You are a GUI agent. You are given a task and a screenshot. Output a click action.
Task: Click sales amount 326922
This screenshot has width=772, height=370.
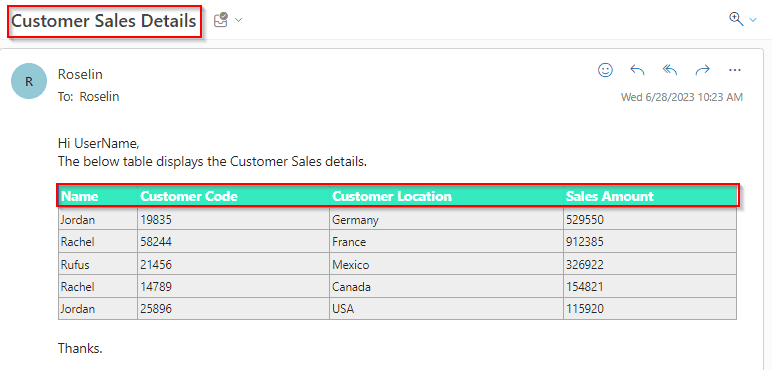point(650,265)
